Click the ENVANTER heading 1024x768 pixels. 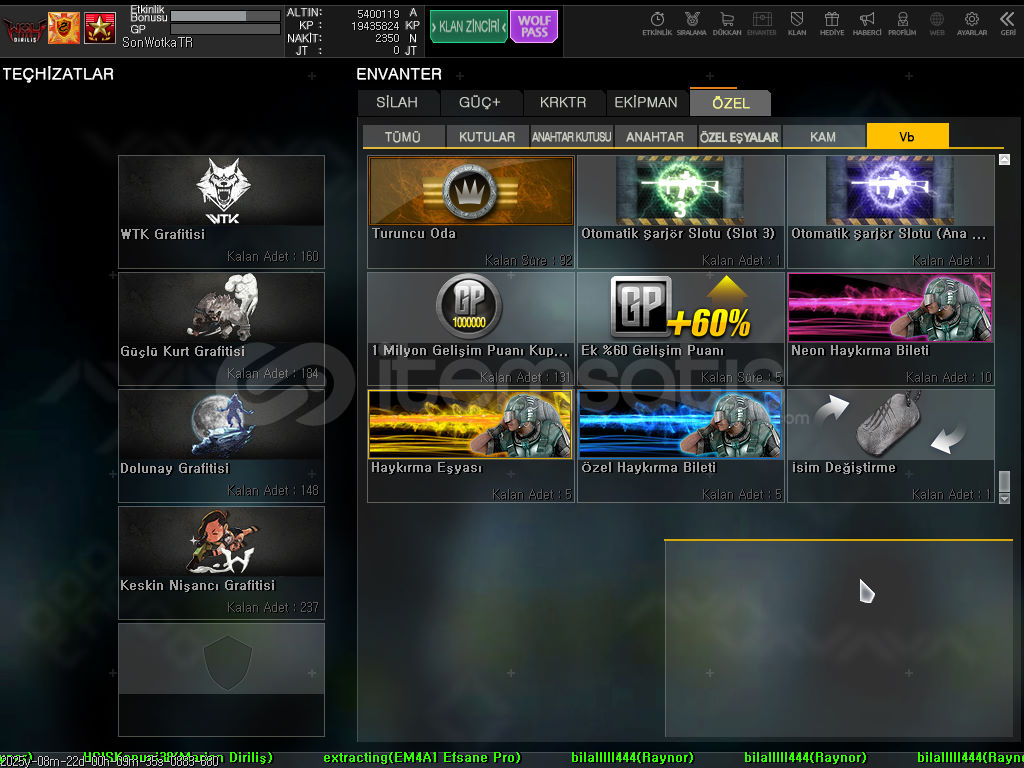click(399, 74)
